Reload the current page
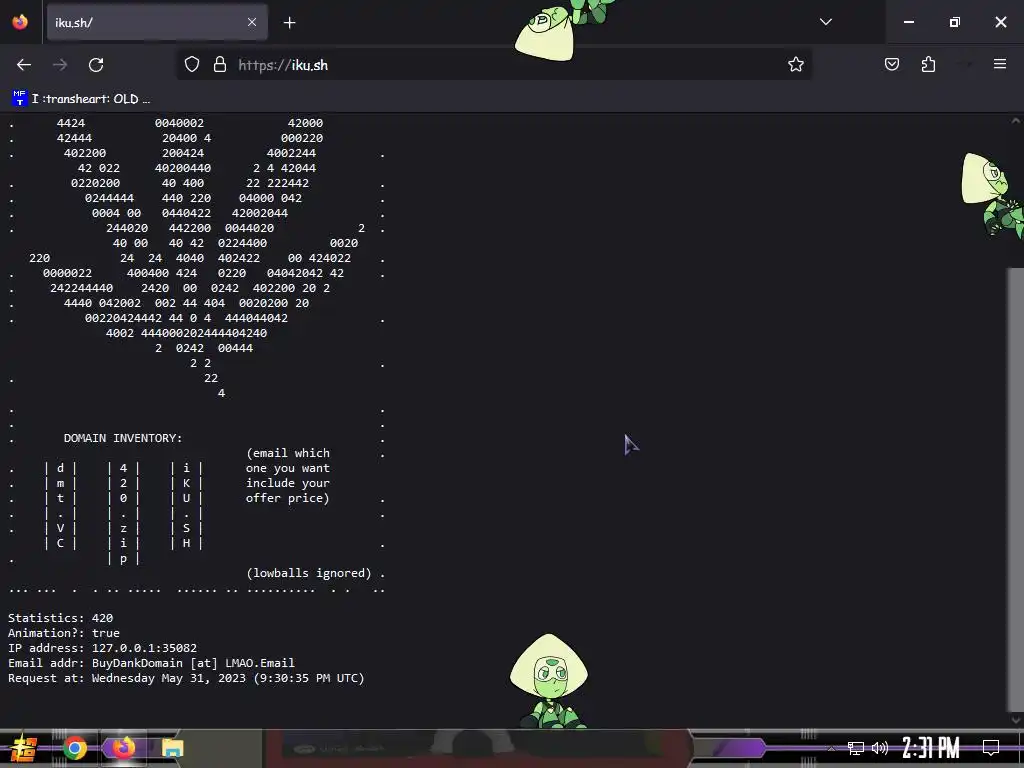 coord(96,65)
